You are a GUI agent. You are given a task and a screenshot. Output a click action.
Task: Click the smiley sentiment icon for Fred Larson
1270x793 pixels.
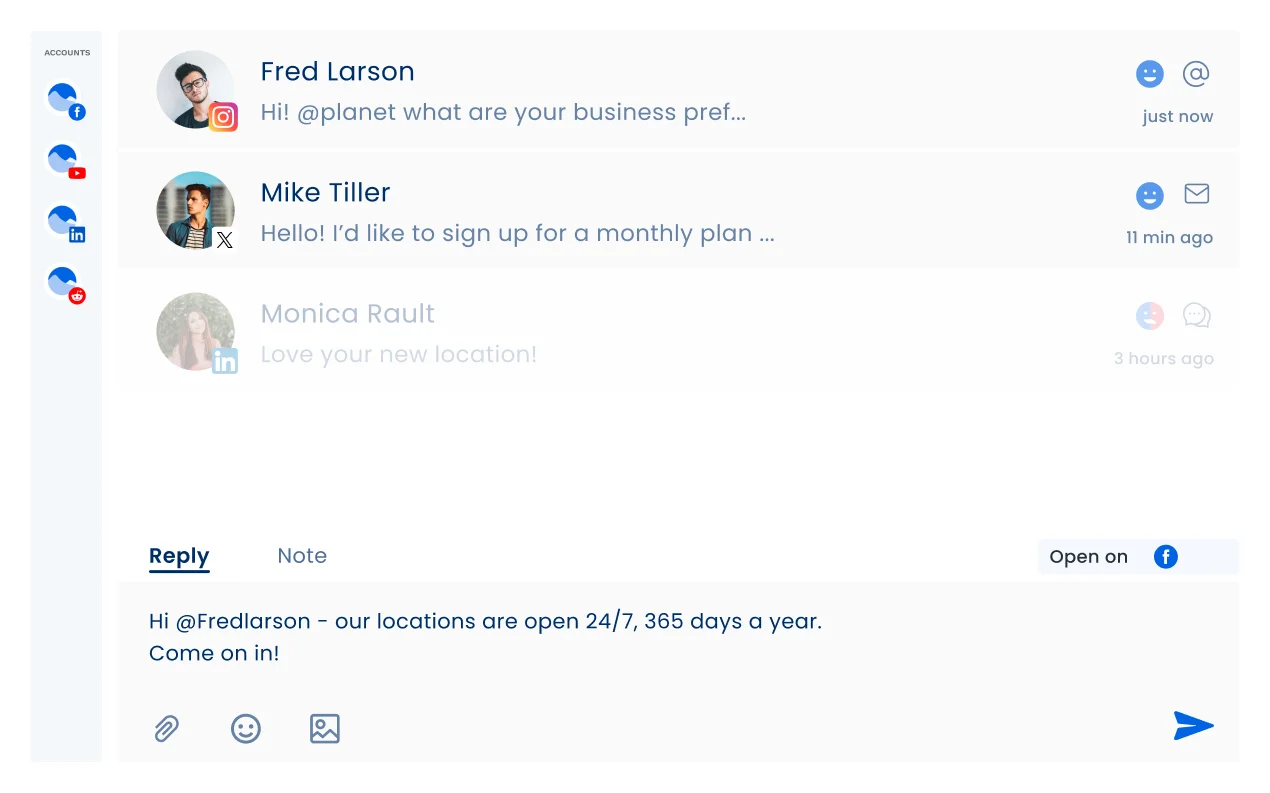pos(1150,74)
